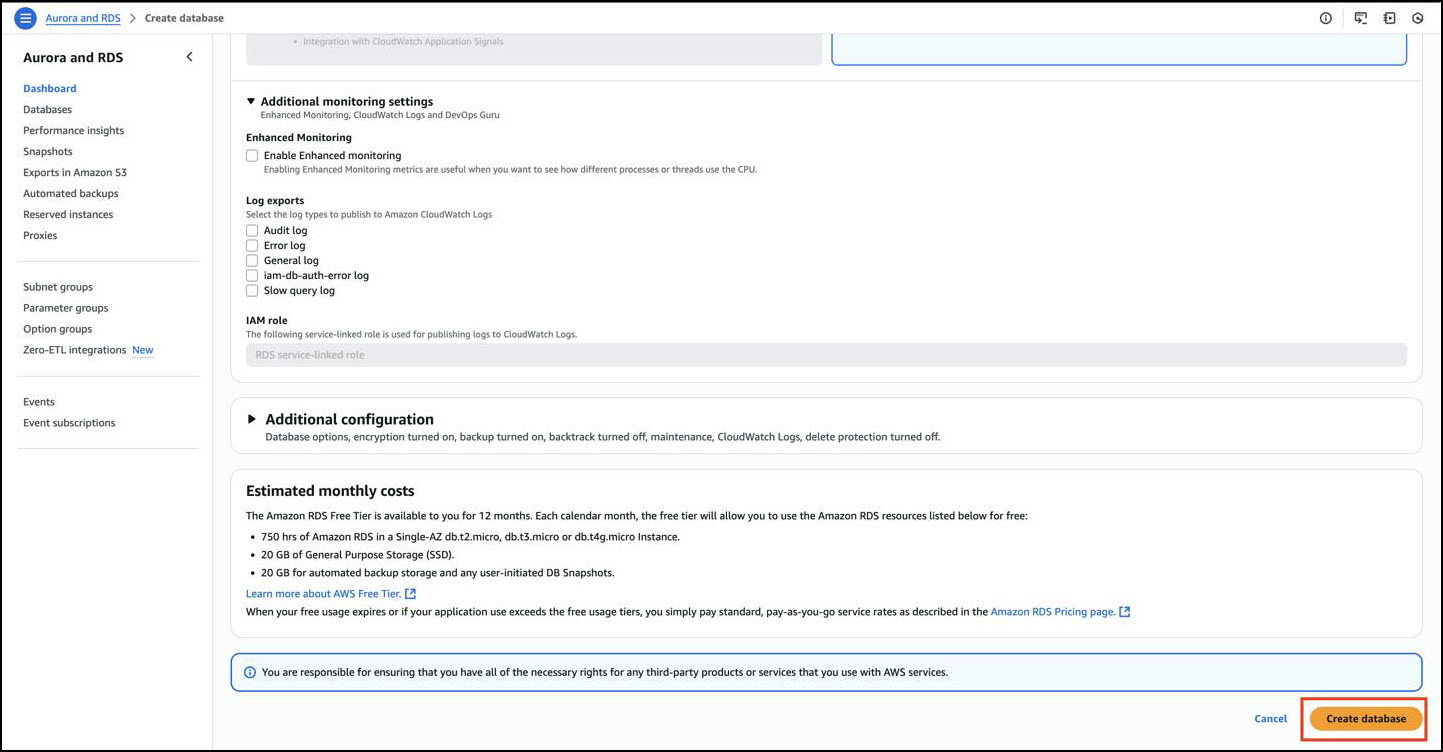This screenshot has height=752, width=1443.
Task: Check the Audit log export checkbox
Action: [x=252, y=231]
